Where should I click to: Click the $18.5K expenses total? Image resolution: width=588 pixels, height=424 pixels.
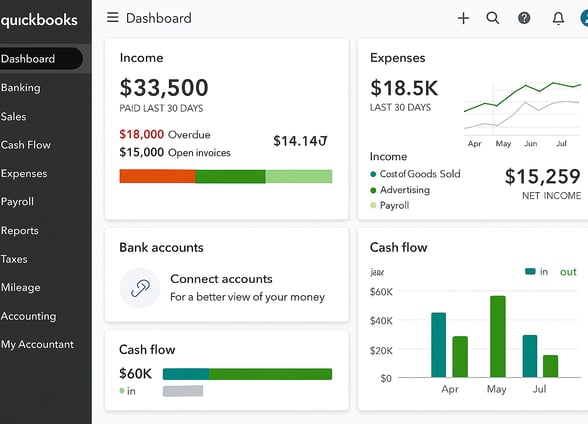(404, 88)
